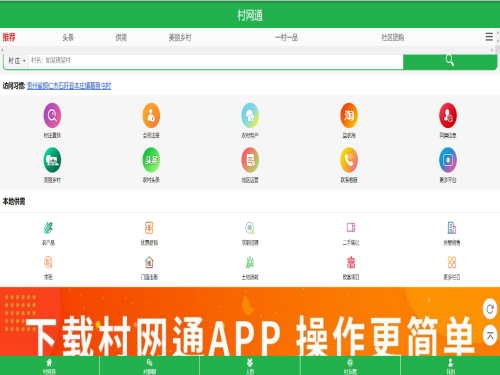Click the 本地供需 section heading
The width and height of the screenshot is (500, 375).
pyautogui.click(x=14, y=201)
